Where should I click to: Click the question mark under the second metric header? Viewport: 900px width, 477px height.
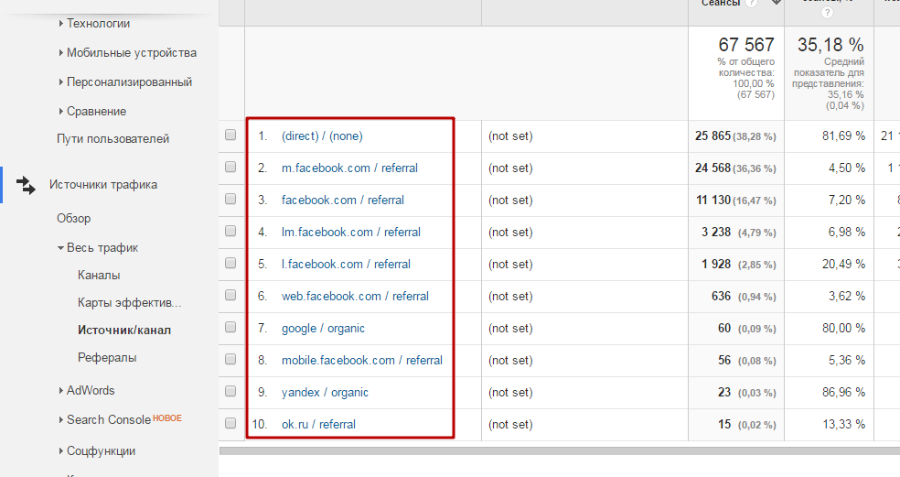[x=828, y=13]
